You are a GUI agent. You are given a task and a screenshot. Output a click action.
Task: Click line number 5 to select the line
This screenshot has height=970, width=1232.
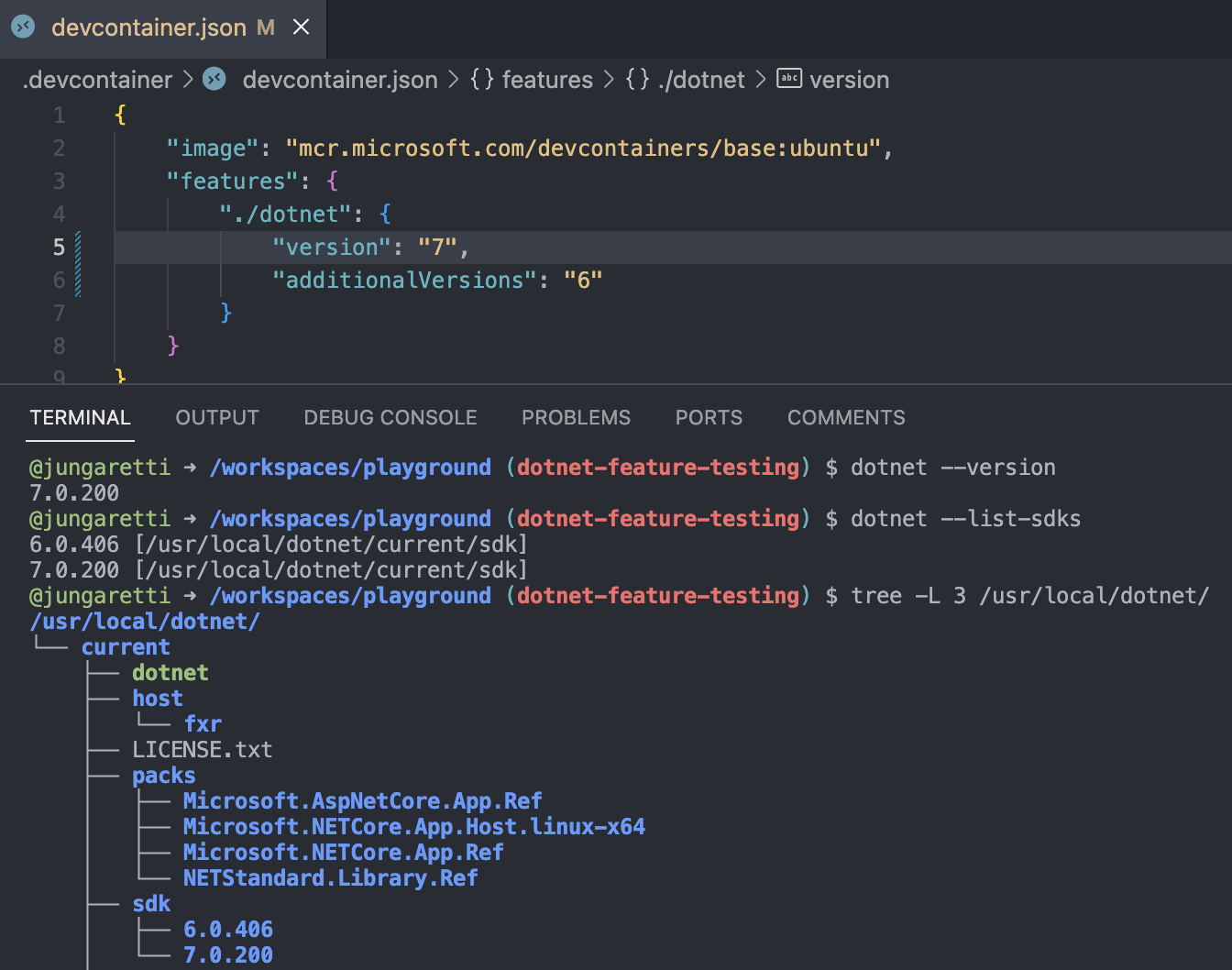click(x=59, y=247)
